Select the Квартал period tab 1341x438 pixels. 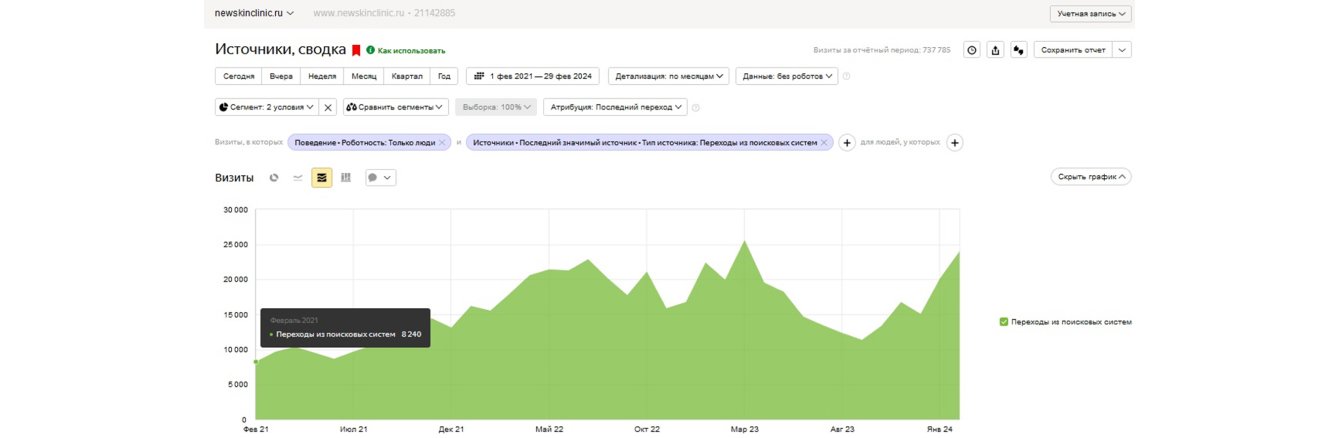pyautogui.click(x=407, y=76)
